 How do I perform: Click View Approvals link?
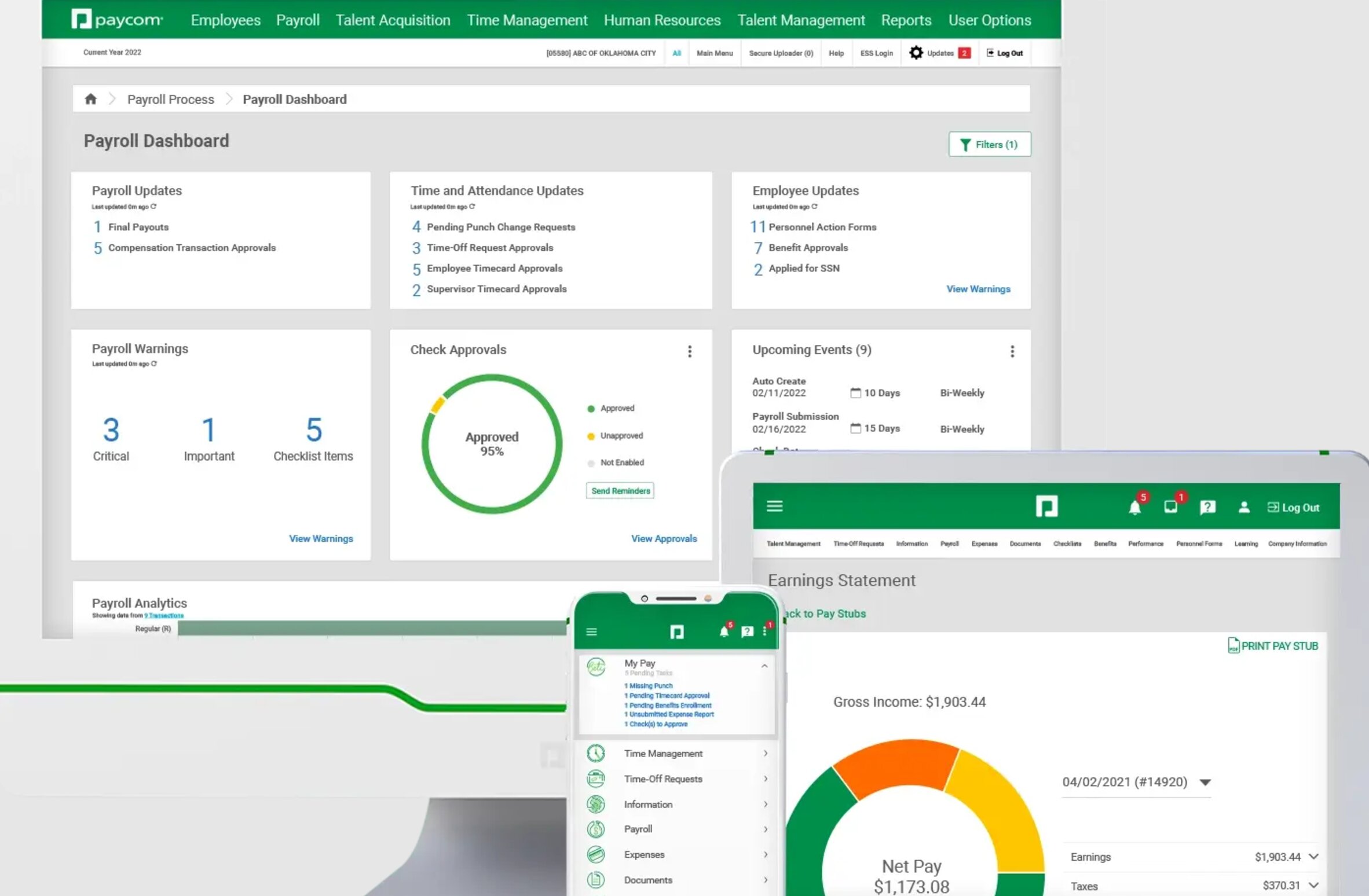click(x=664, y=538)
